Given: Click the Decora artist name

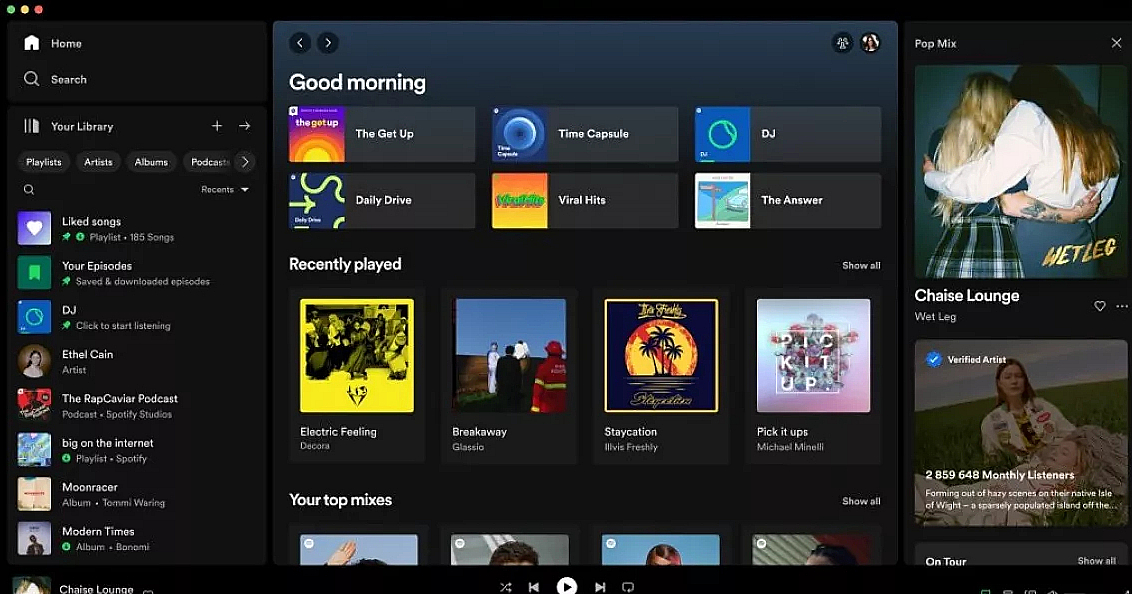Looking at the screenshot, I should point(315,446).
